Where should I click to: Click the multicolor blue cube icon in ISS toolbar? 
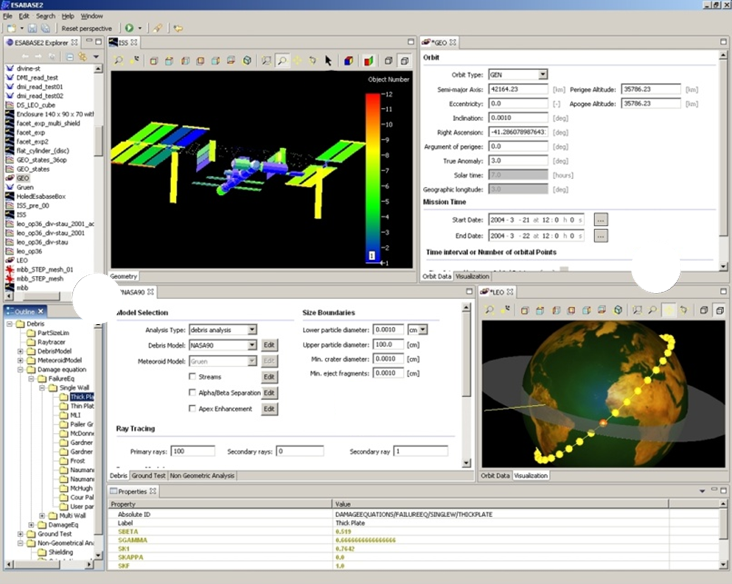click(x=348, y=61)
